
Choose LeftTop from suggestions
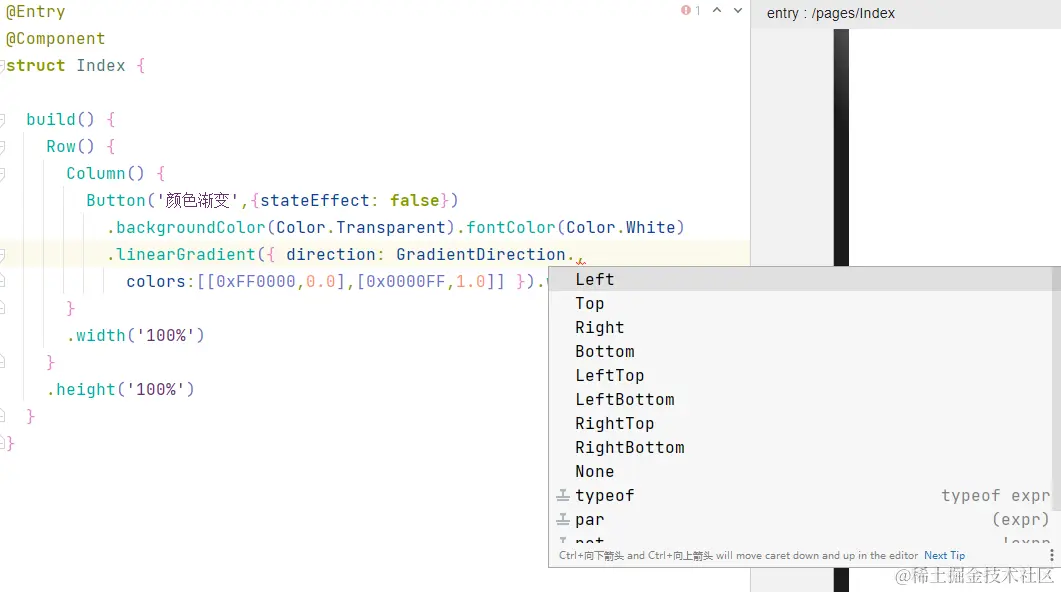coord(800,375)
